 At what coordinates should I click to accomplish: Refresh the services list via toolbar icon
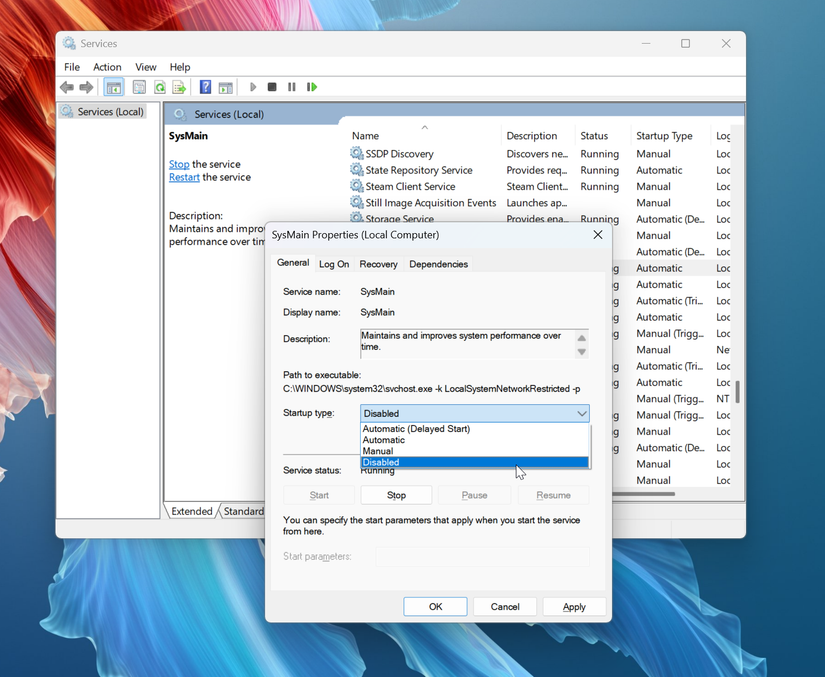(159, 87)
